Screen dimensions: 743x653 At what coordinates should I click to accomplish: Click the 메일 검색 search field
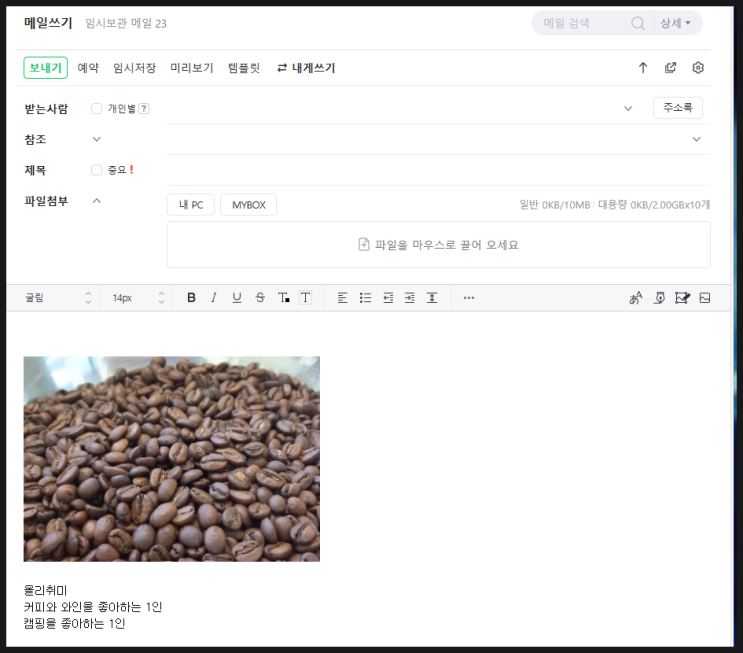click(585, 23)
